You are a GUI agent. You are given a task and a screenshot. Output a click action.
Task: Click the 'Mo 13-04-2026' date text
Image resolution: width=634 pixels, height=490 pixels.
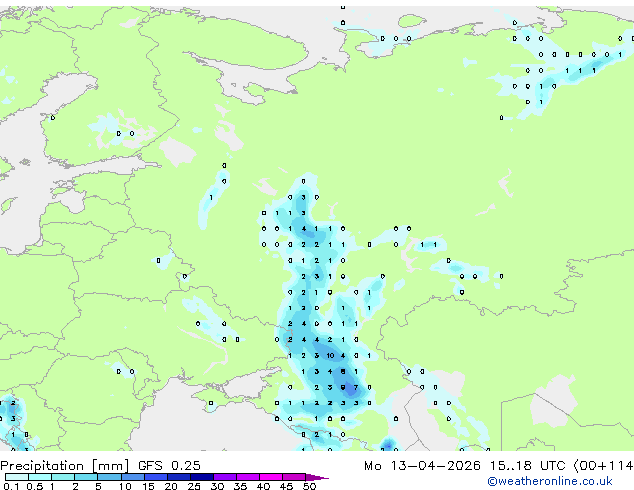[422, 466]
